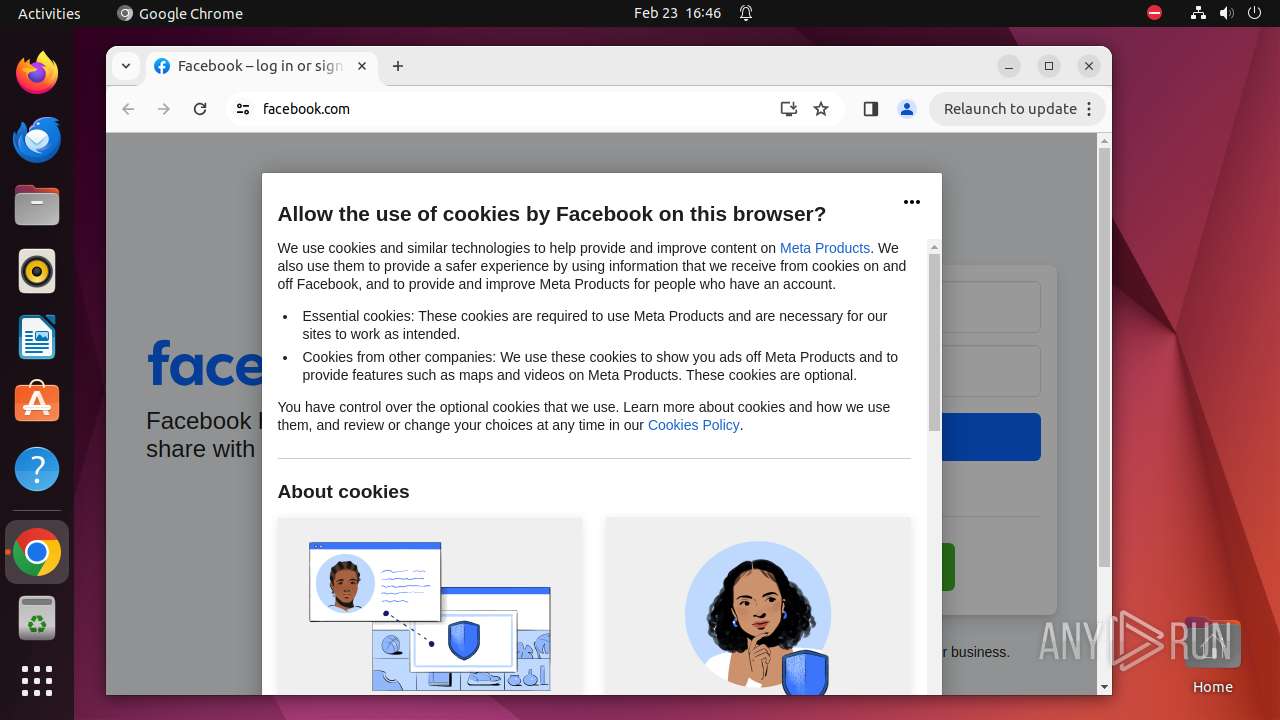This screenshot has width=1280, height=720.
Task: Open the Chrome menu via Relaunch dots
Action: [1089, 109]
